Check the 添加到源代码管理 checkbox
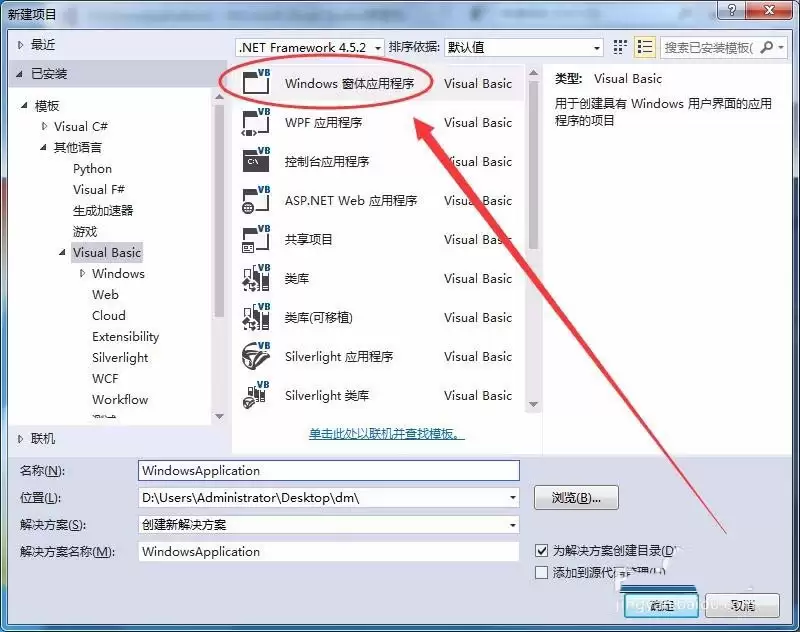 (x=542, y=572)
